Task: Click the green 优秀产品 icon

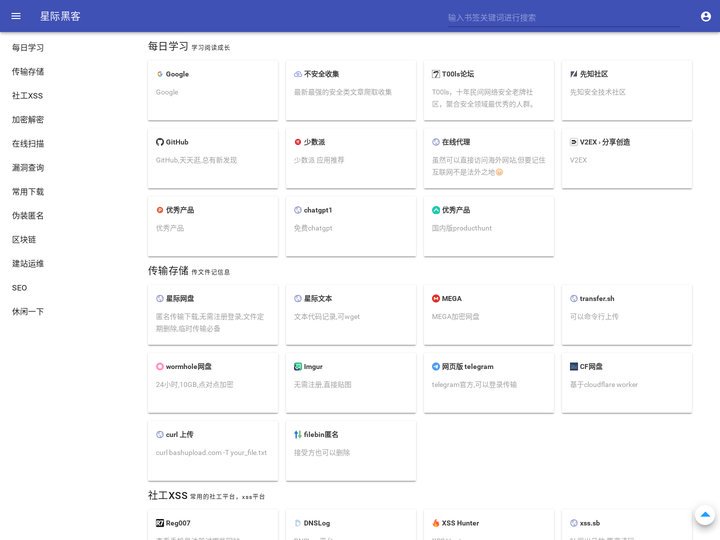Action: tap(436, 210)
